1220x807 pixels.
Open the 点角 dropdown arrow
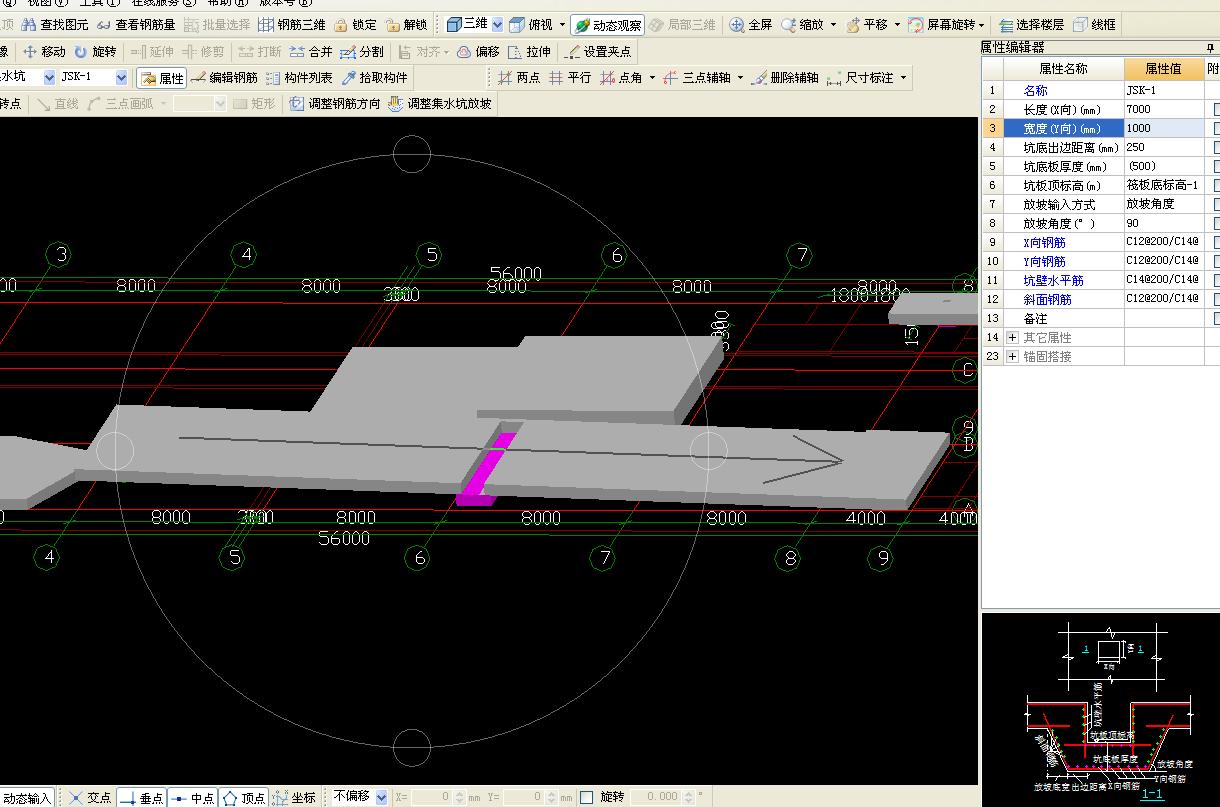(x=653, y=77)
